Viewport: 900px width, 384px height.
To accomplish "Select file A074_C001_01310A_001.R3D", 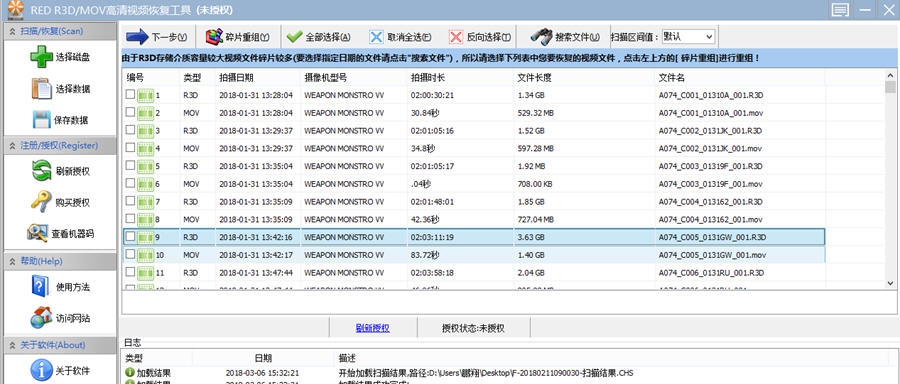I will [x=711, y=95].
